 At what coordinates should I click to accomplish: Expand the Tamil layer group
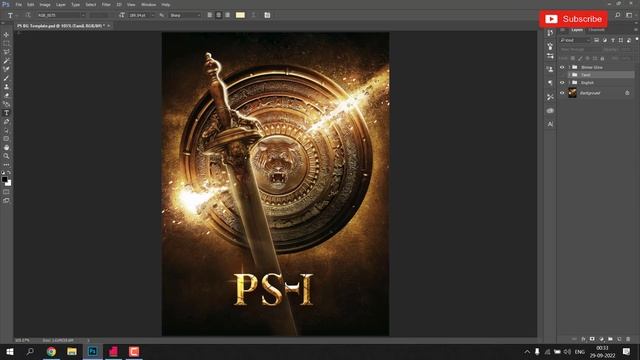(x=569, y=75)
